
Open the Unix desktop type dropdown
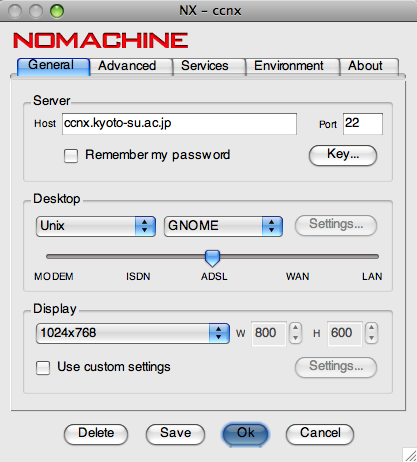point(96,226)
